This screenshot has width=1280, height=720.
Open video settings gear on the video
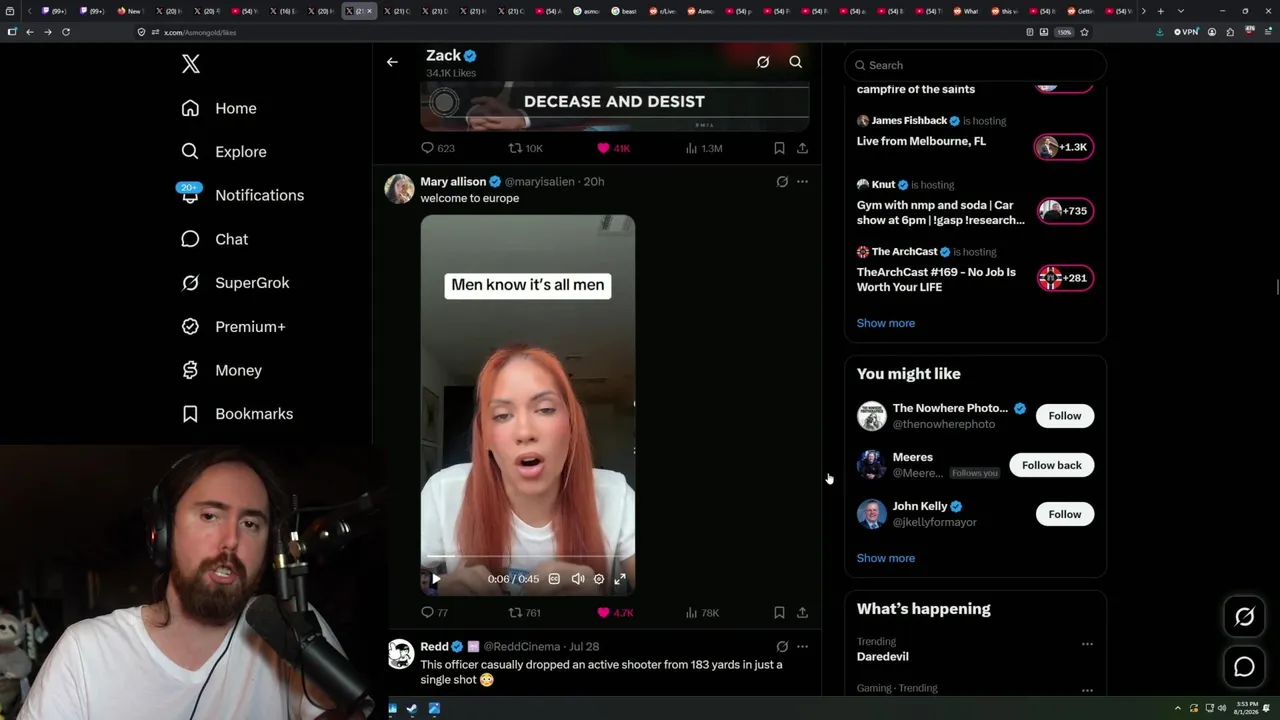[599, 579]
